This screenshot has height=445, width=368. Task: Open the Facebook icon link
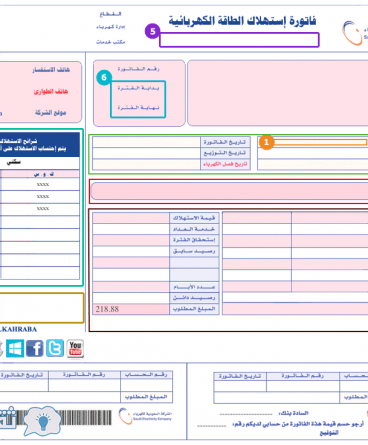click(x=35, y=348)
